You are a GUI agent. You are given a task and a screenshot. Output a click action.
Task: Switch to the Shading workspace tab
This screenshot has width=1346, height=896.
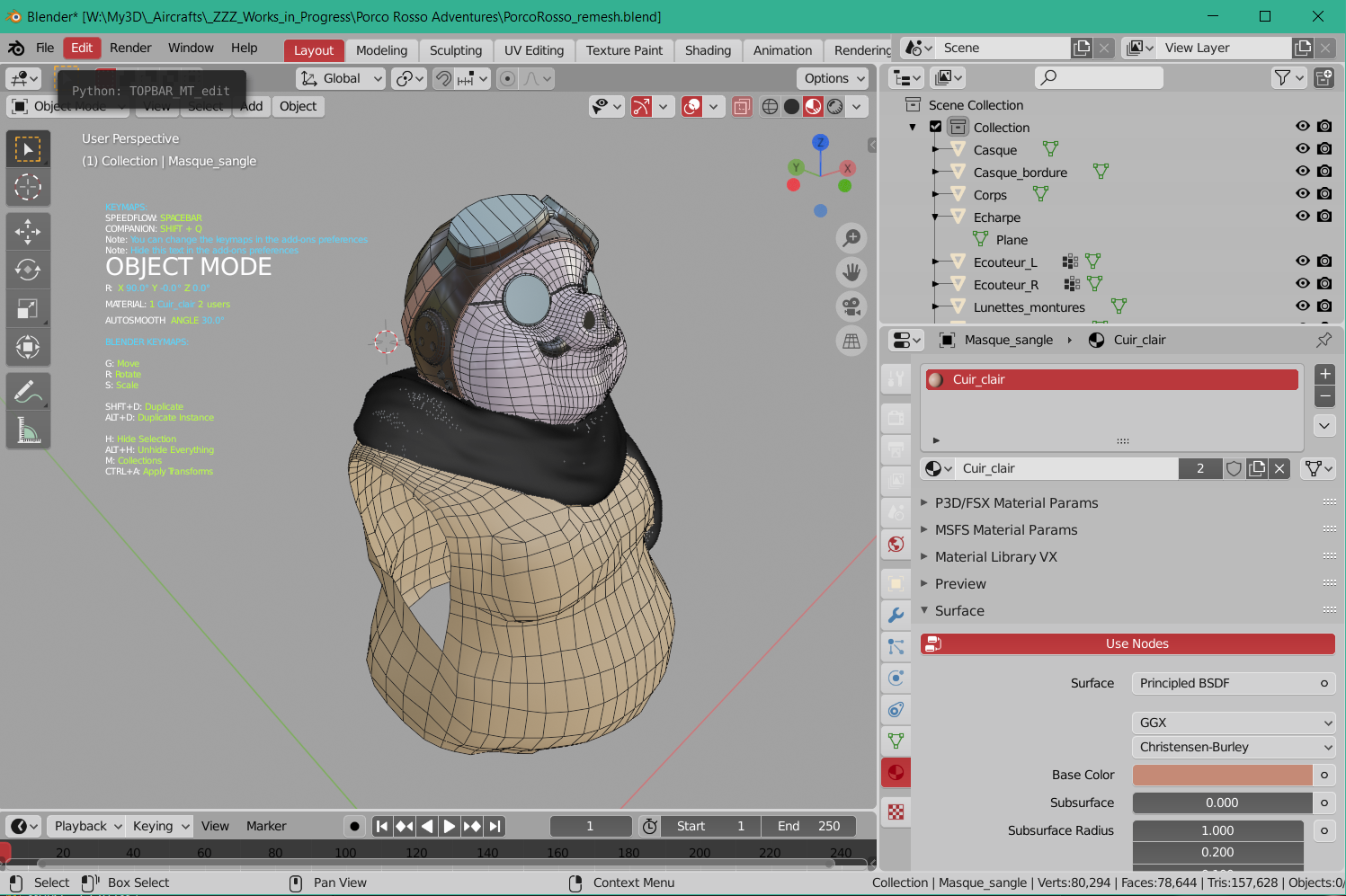[x=708, y=50]
